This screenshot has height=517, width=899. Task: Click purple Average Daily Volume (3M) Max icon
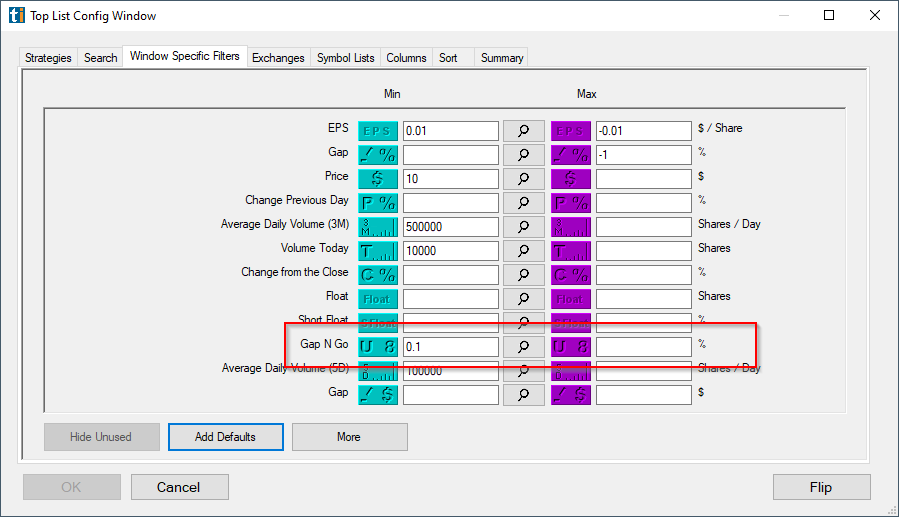[x=570, y=227]
